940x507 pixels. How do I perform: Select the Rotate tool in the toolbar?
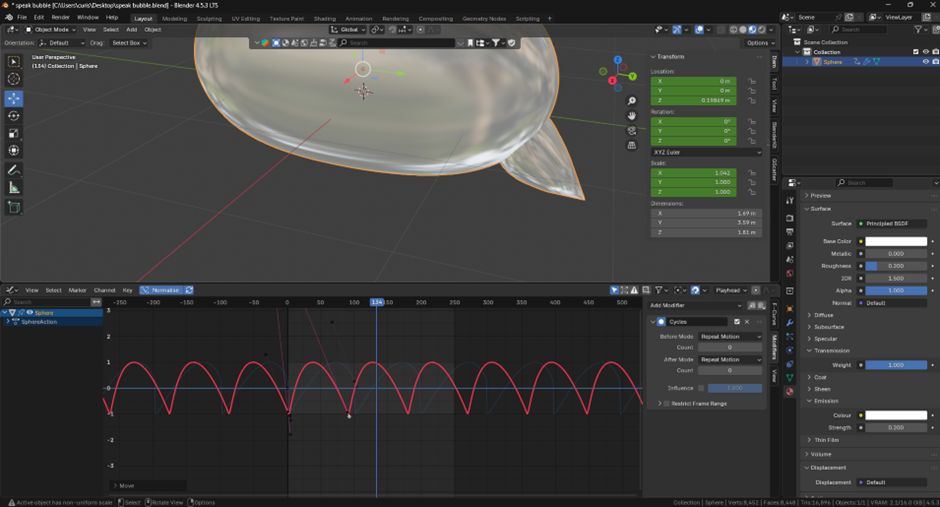(14, 116)
